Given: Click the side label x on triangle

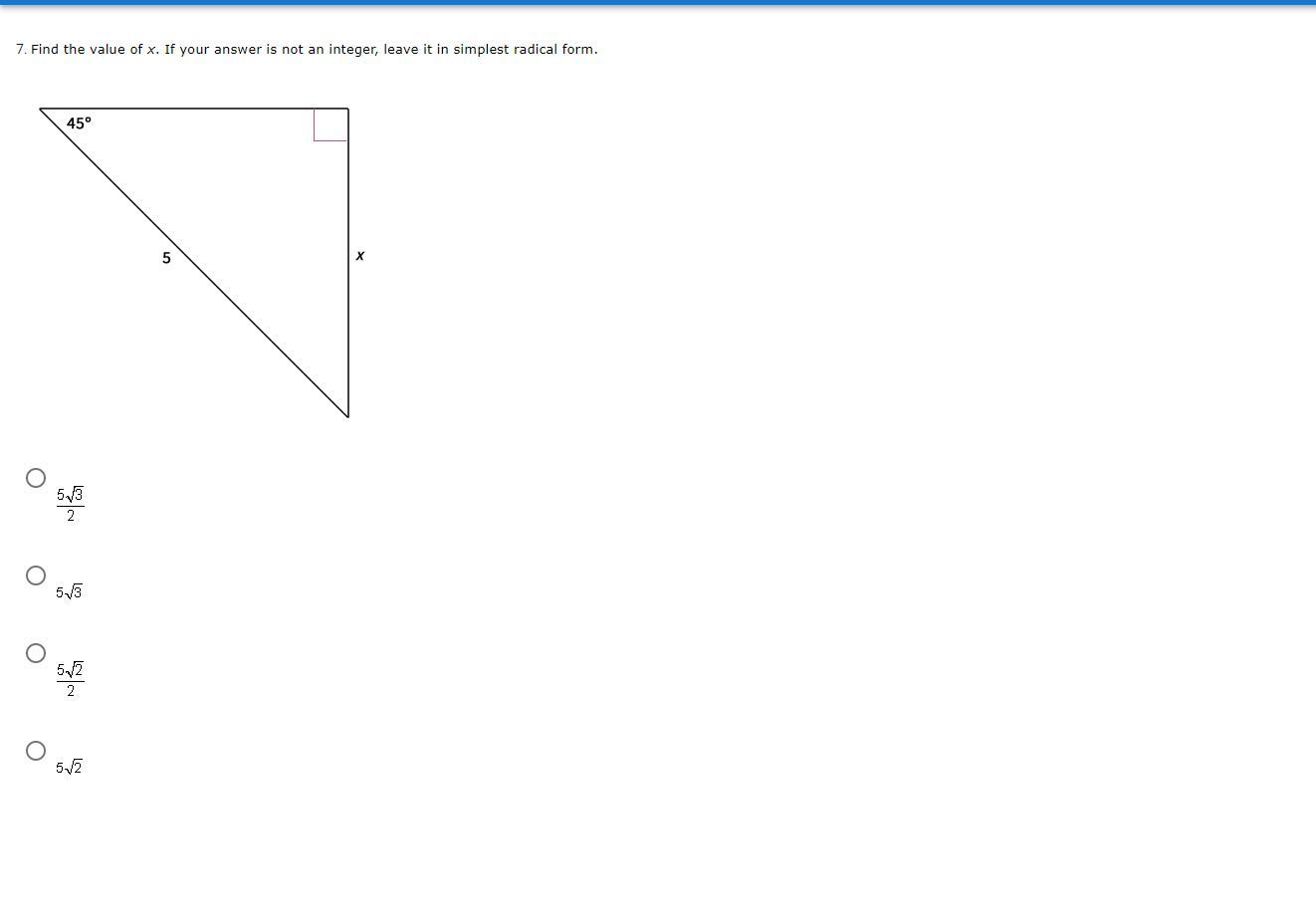Looking at the screenshot, I should coord(360,256).
